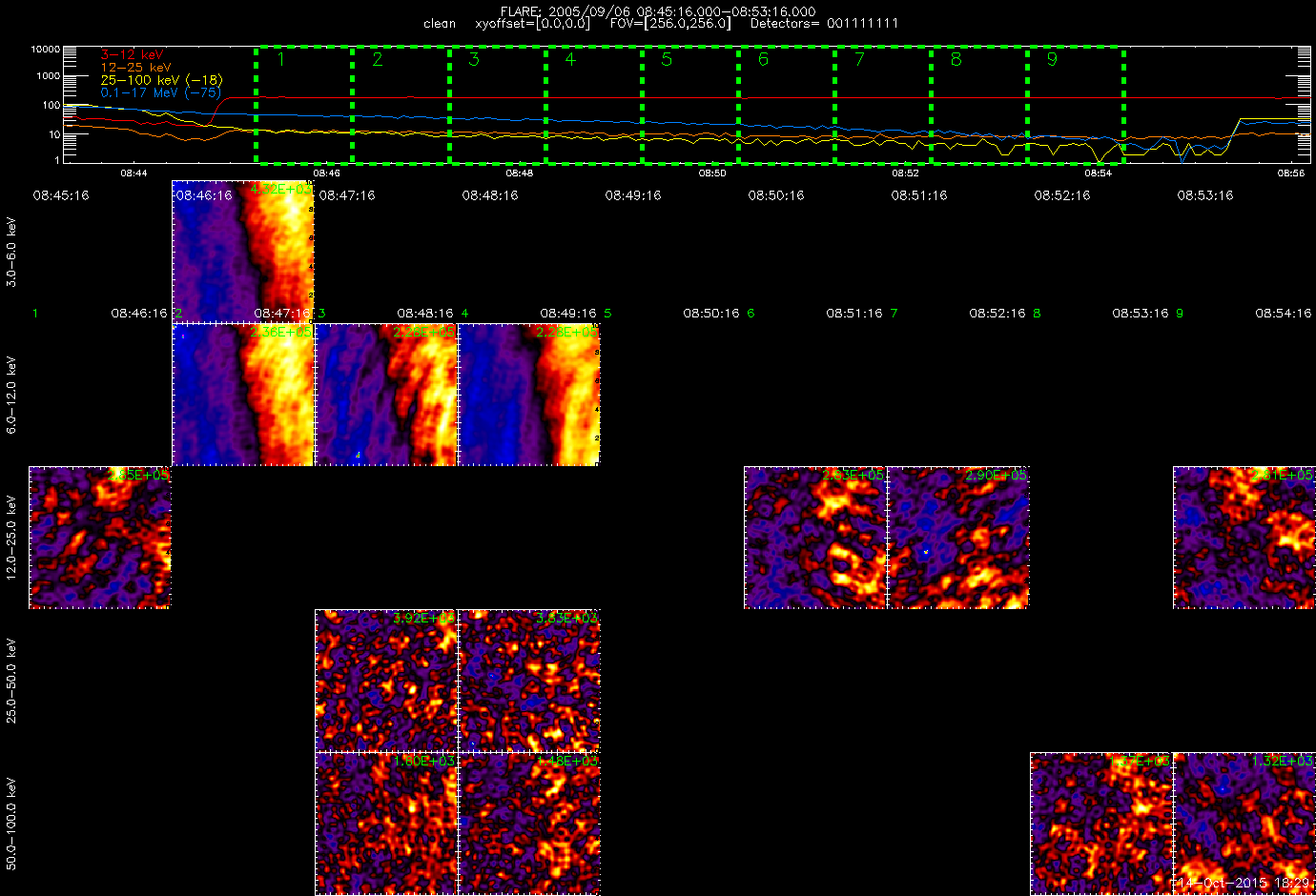
Task: Select the '08:48' tick on light curve axis
Action: pos(520,173)
